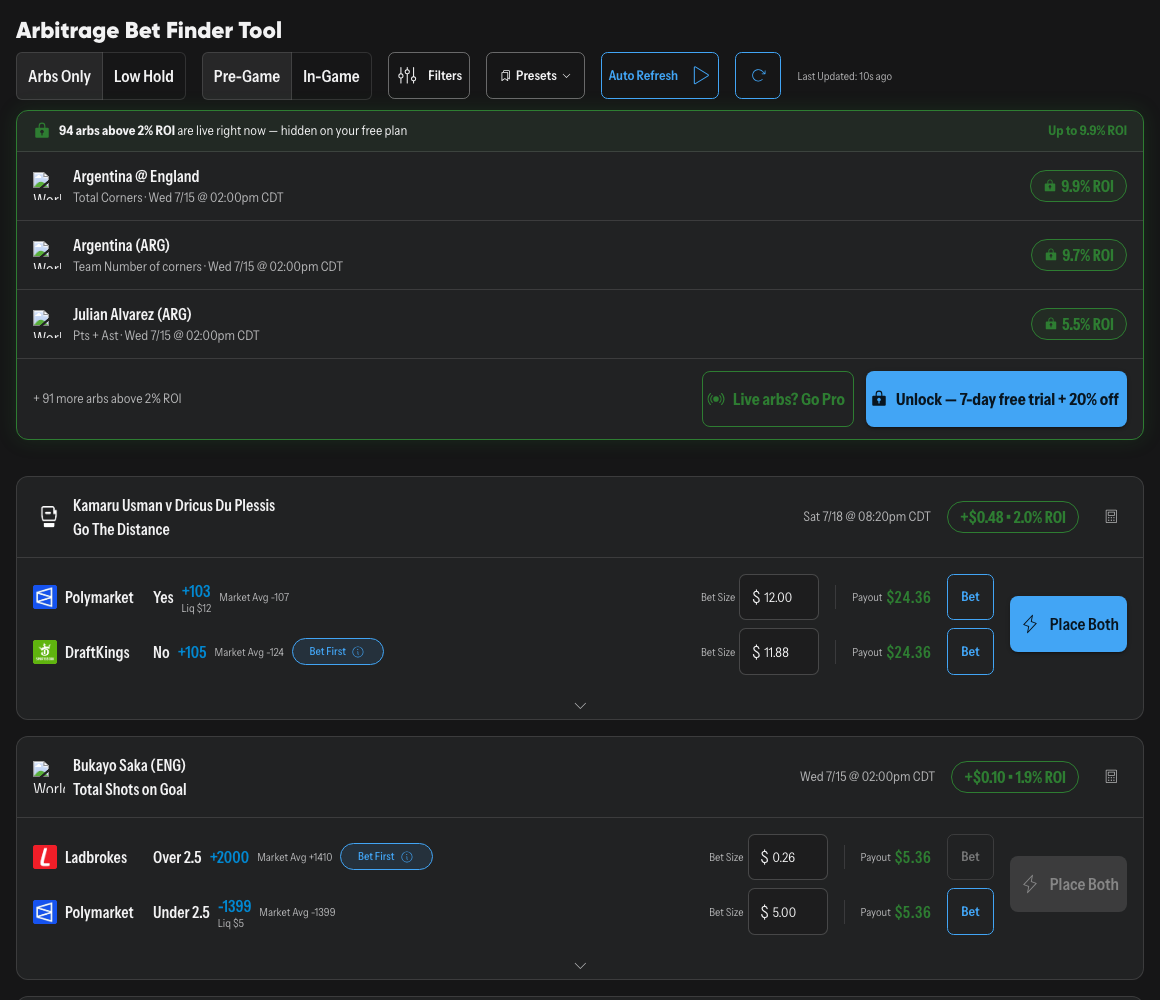
Task: Click the Last Updated 10s ago text
Action: click(x=844, y=76)
